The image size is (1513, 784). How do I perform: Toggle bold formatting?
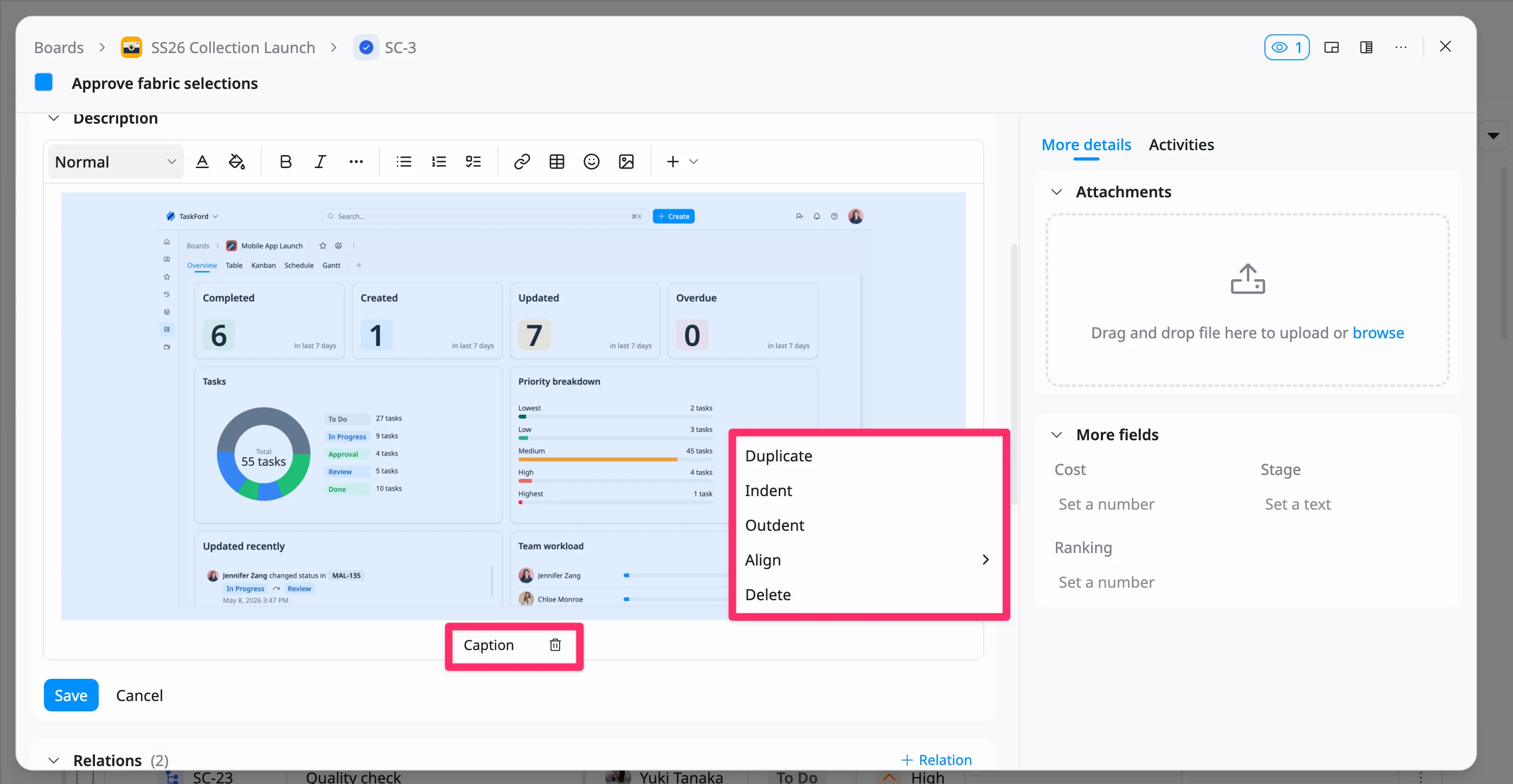[x=285, y=162]
